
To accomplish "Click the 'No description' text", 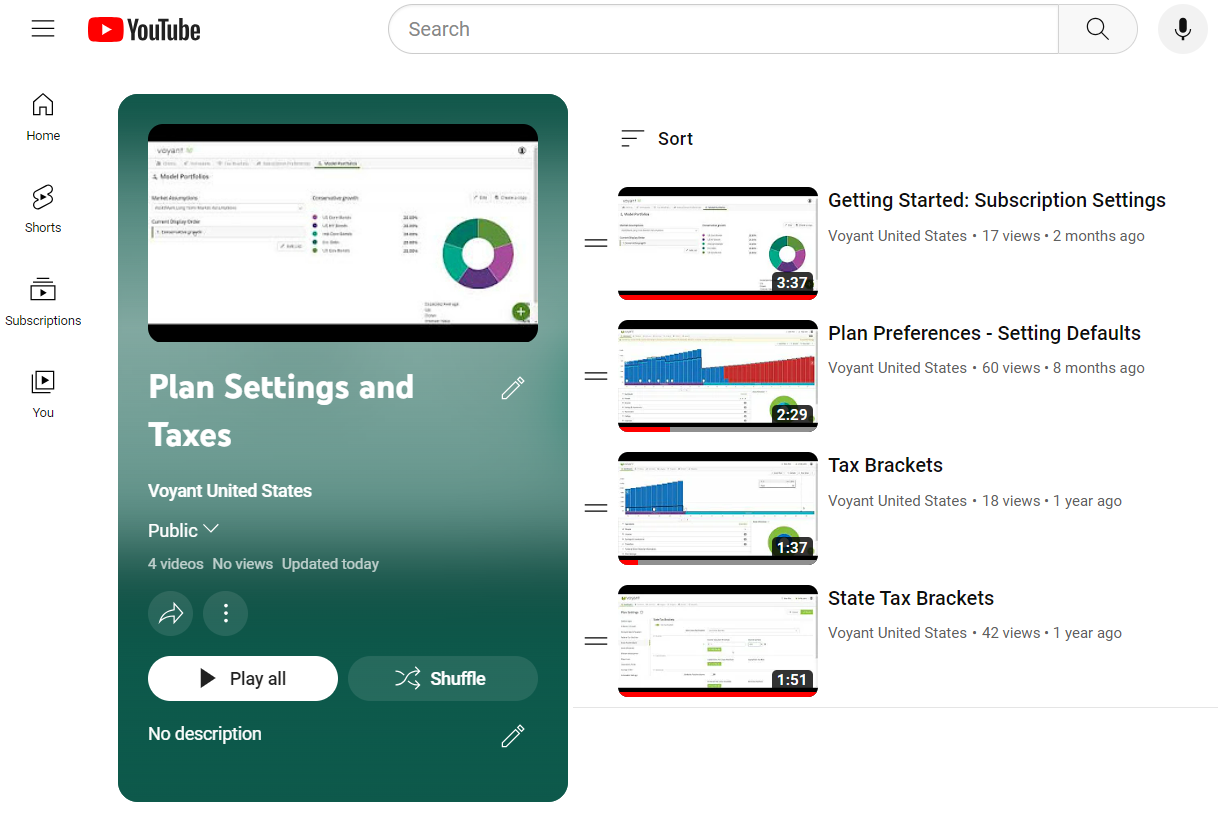I will pos(205,734).
